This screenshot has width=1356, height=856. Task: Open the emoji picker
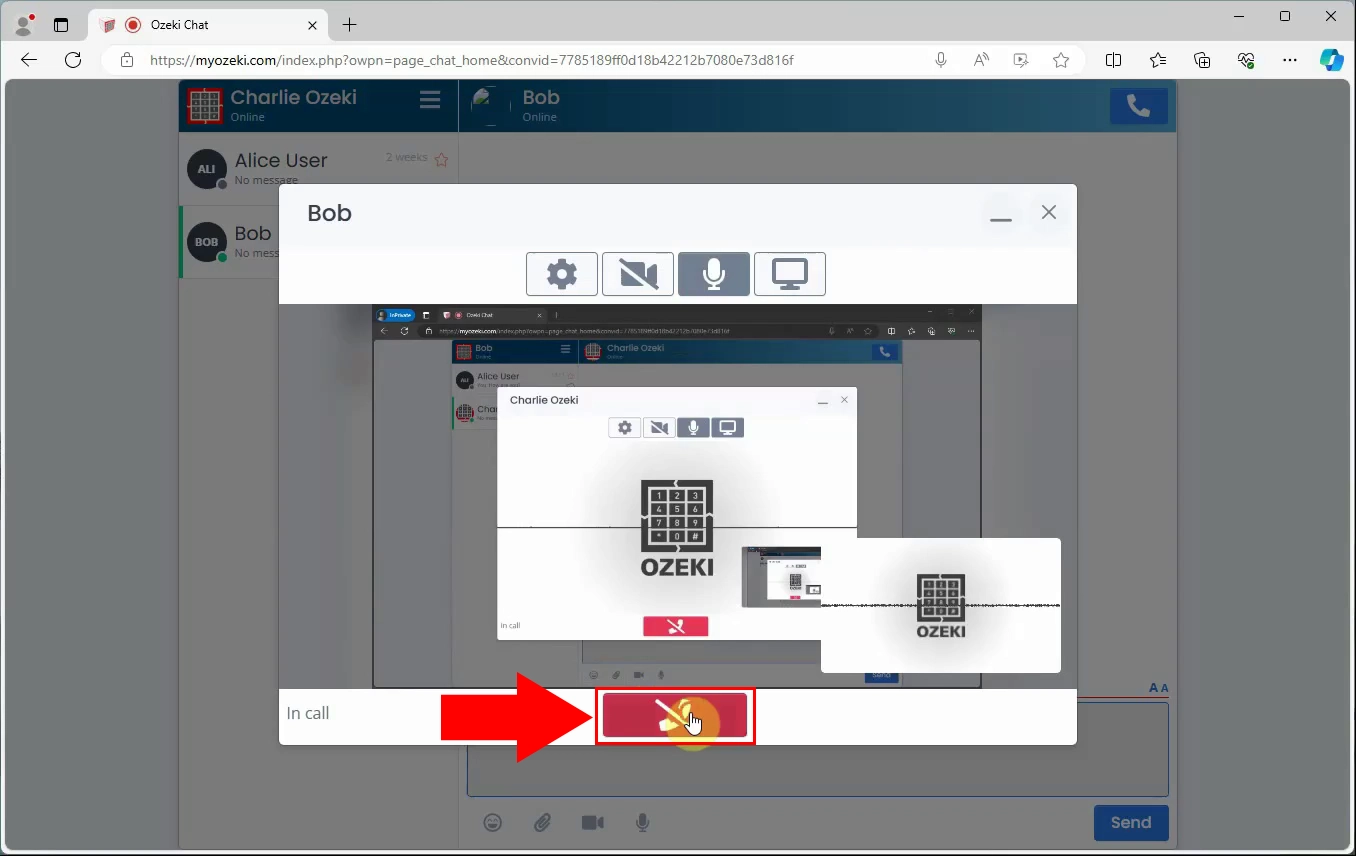tap(493, 822)
